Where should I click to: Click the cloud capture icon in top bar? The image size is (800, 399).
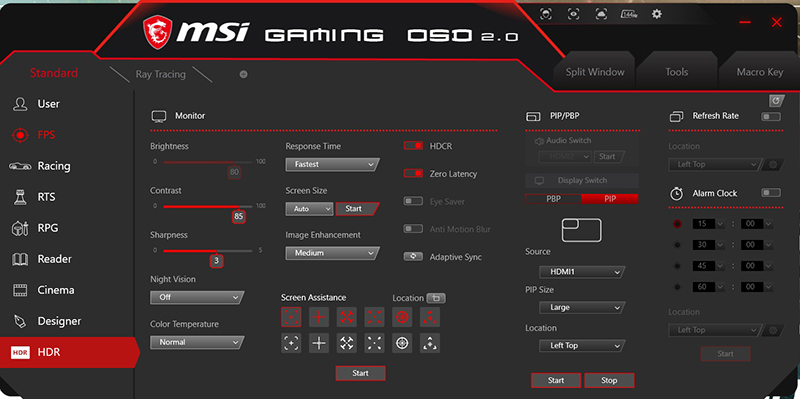(x=601, y=14)
